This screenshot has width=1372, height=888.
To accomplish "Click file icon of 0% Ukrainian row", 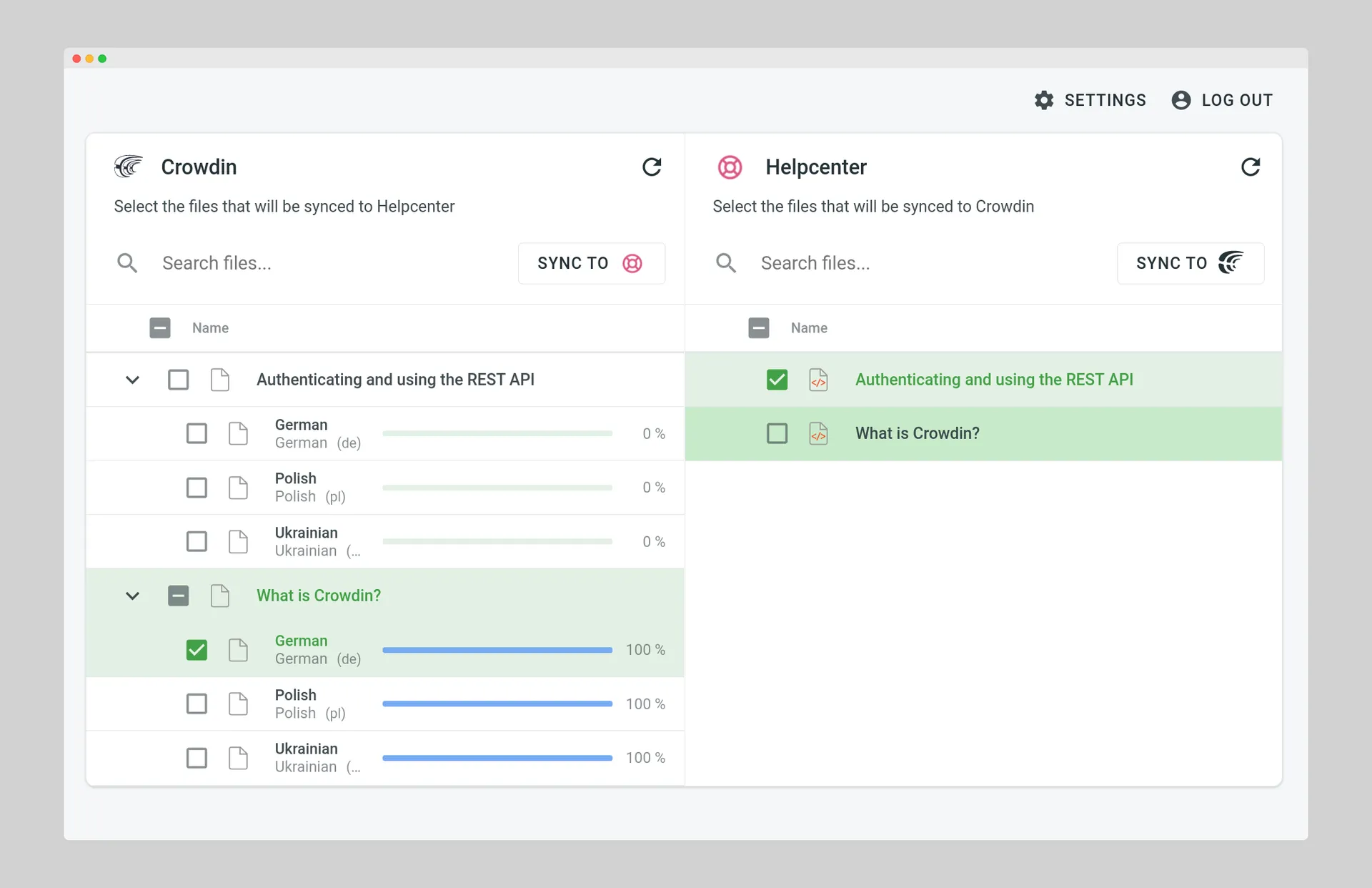I will (x=238, y=541).
